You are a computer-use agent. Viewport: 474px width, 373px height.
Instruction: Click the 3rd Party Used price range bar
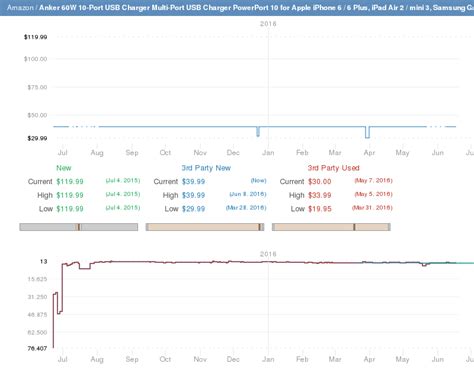tap(331, 227)
